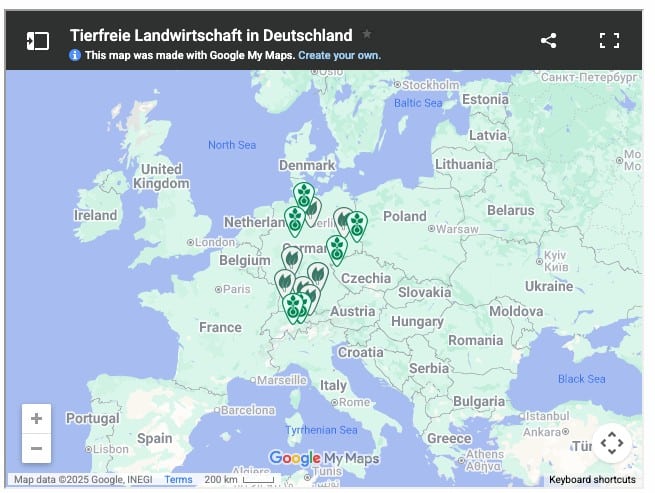The height and width of the screenshot is (493, 655).
Task: Select white leaf marker just west of Czechia
Action: click(317, 274)
